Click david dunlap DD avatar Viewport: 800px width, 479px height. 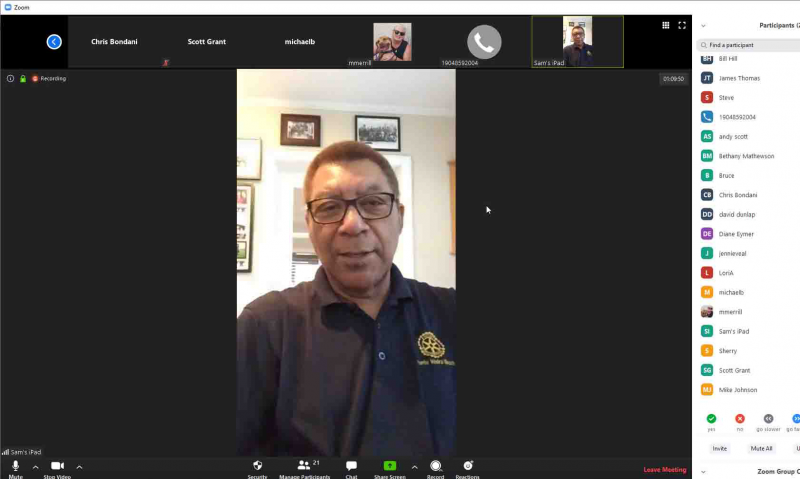coord(707,214)
